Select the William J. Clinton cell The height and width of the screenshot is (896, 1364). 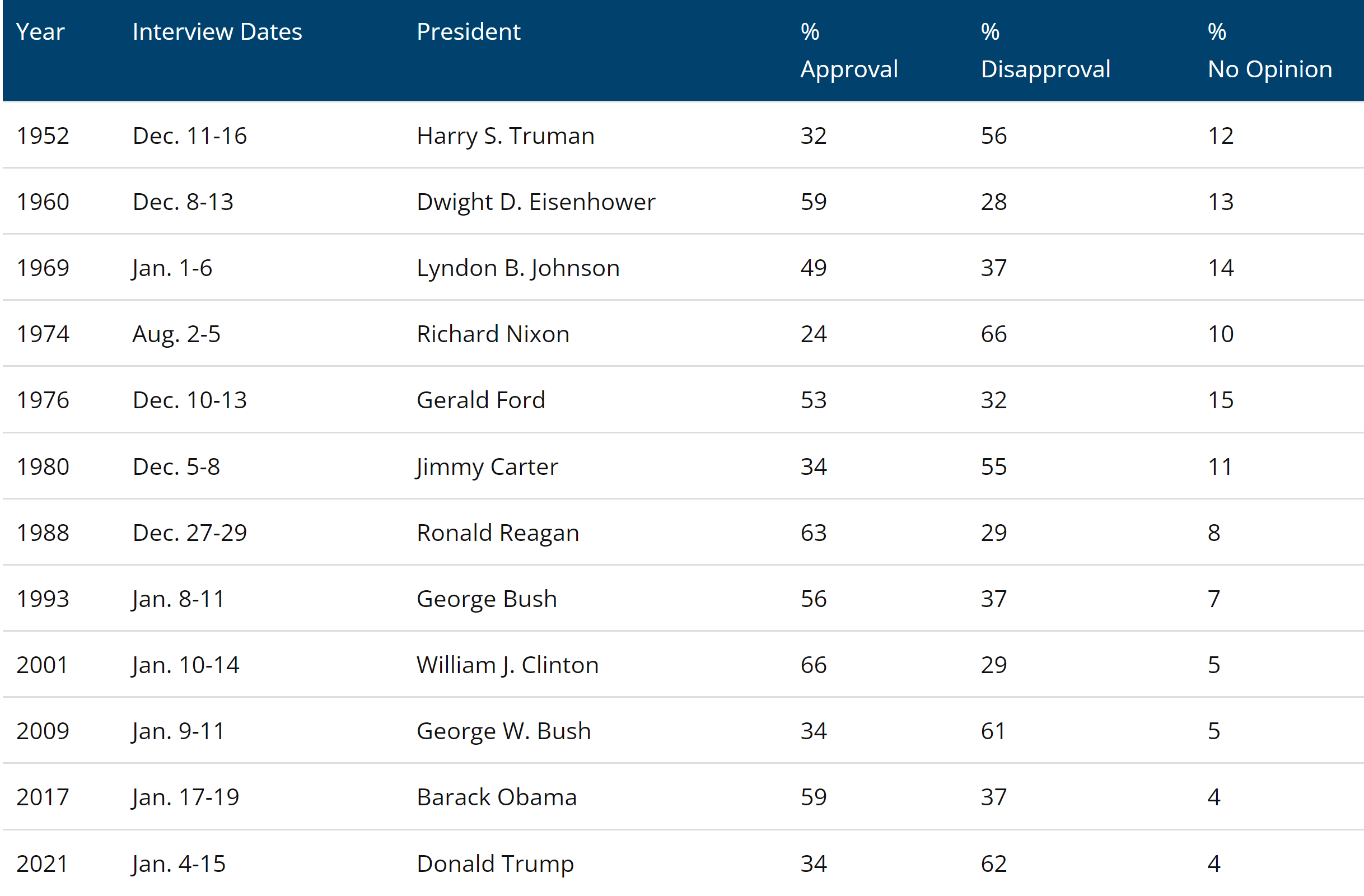tap(507, 665)
